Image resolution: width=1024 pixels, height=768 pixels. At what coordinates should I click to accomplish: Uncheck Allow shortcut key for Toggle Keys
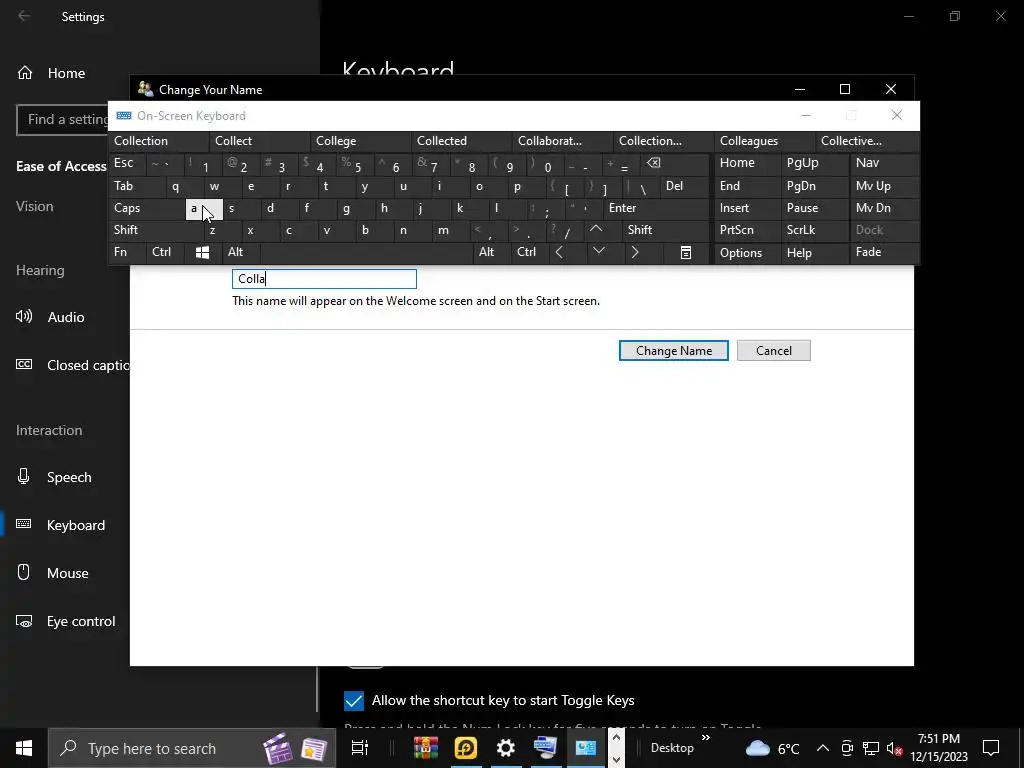click(x=353, y=701)
